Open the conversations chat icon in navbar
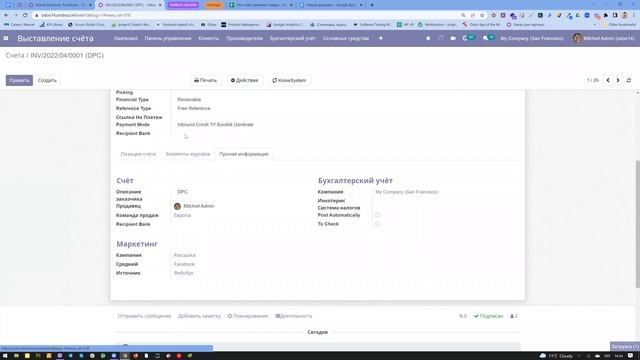 point(489,38)
